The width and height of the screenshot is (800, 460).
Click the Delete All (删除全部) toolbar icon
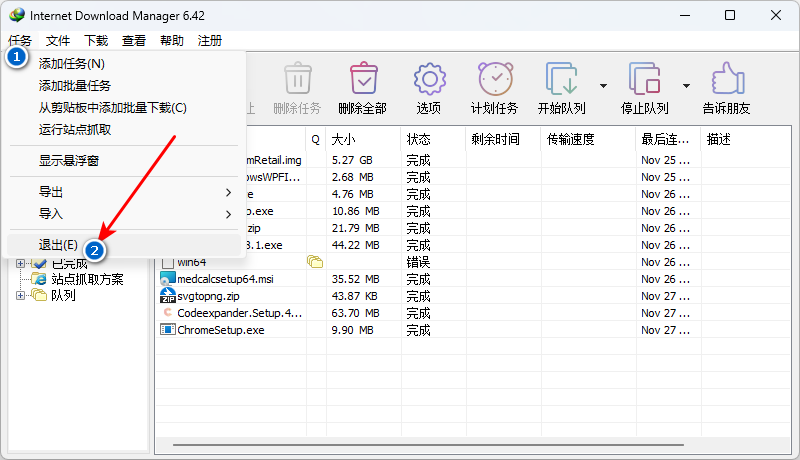click(363, 79)
